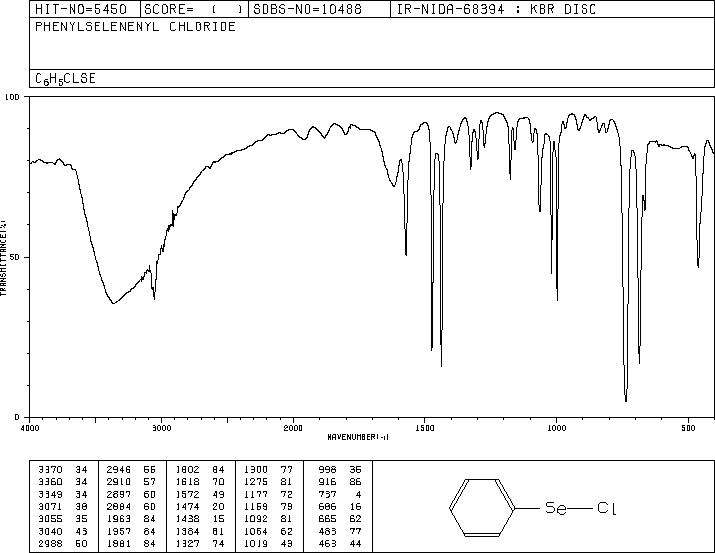
Task: Click the 2946 wavenumber in the table
Action: coord(119,470)
